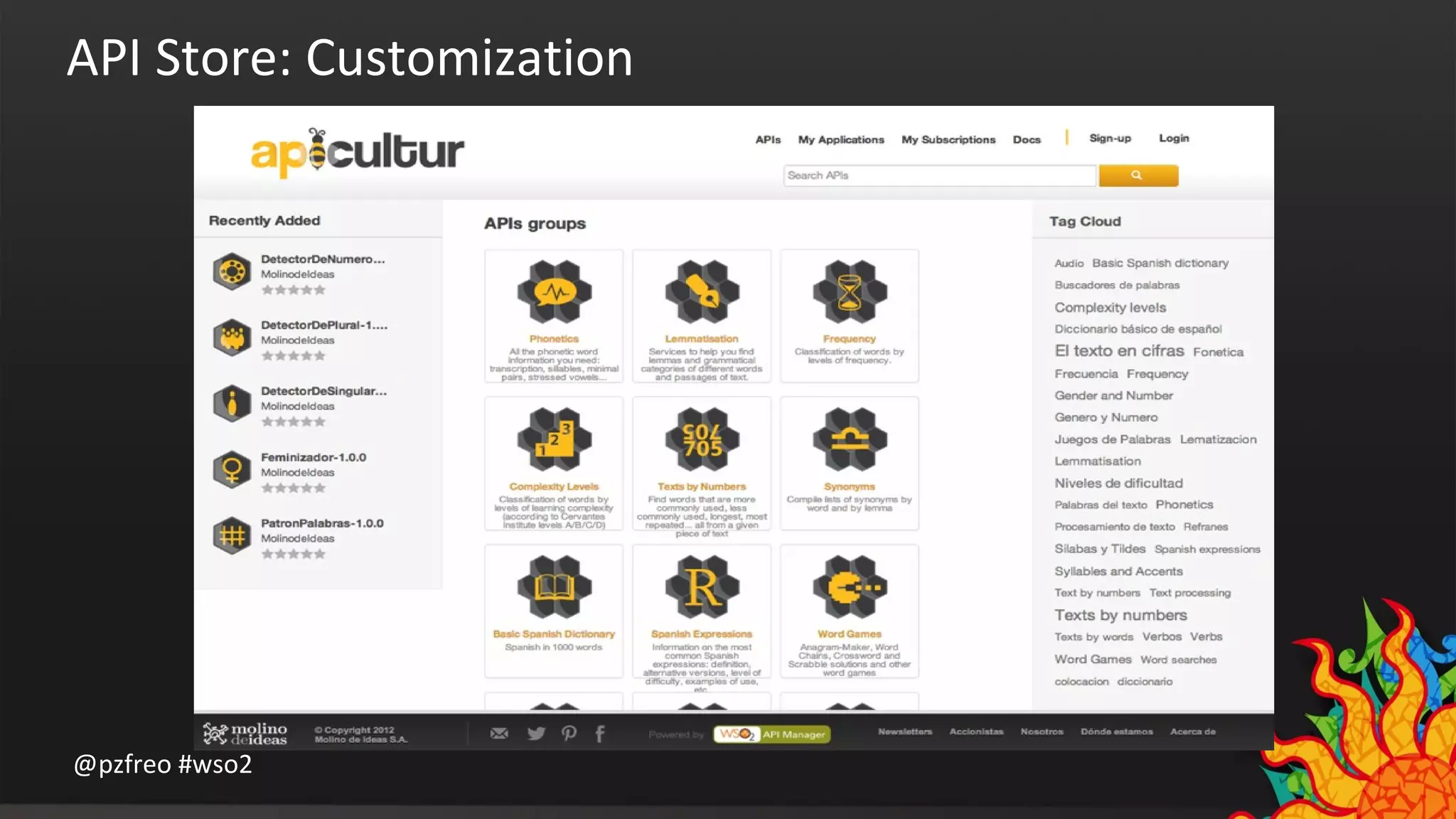The image size is (1456, 819).
Task: Select the 'Spanish expressions' tag
Action: click(x=1207, y=550)
